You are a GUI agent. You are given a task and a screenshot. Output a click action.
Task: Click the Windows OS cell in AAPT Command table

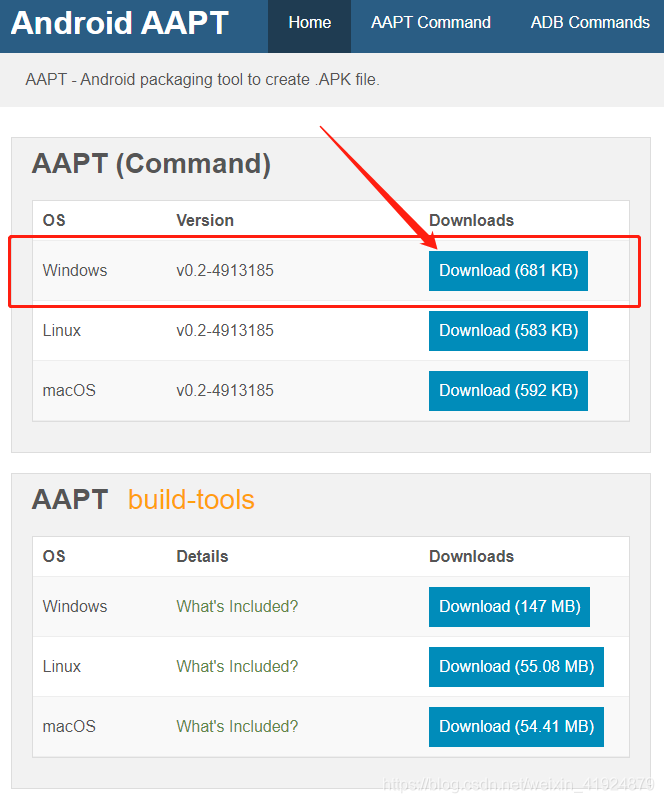point(75,270)
